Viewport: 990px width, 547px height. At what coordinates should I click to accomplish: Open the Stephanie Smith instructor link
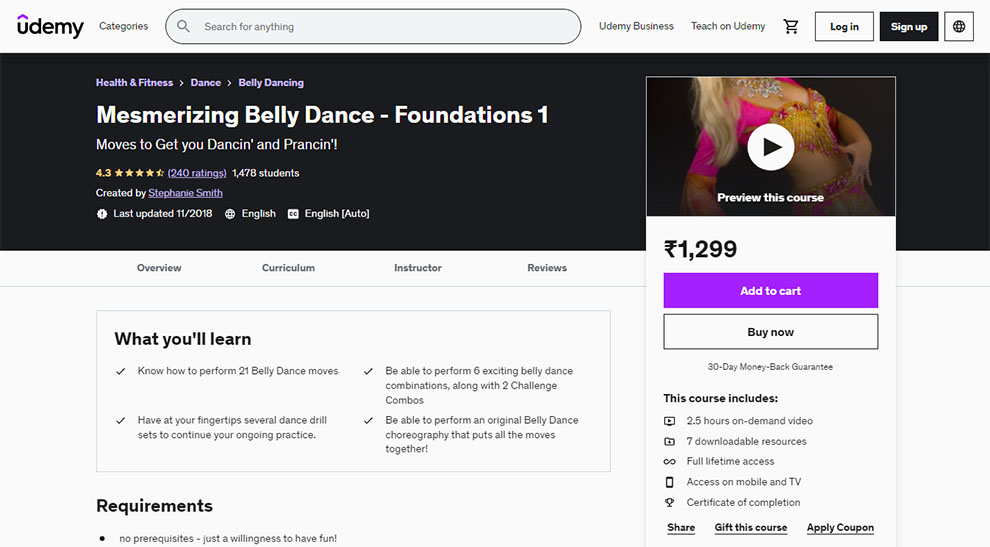click(x=185, y=193)
